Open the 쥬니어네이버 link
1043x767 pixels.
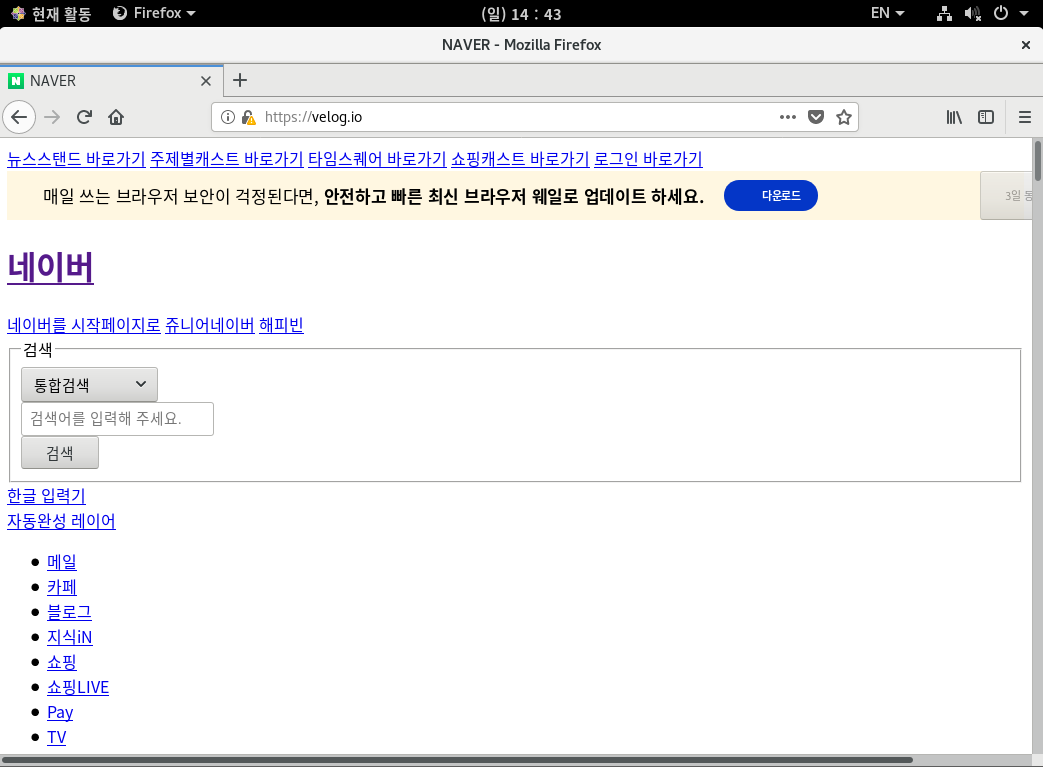(x=210, y=325)
